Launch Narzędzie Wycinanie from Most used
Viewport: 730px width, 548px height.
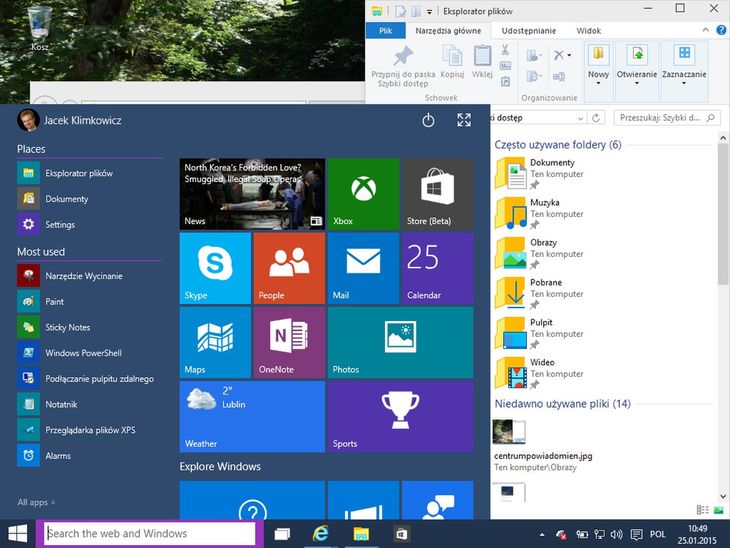pyautogui.click(x=83, y=276)
